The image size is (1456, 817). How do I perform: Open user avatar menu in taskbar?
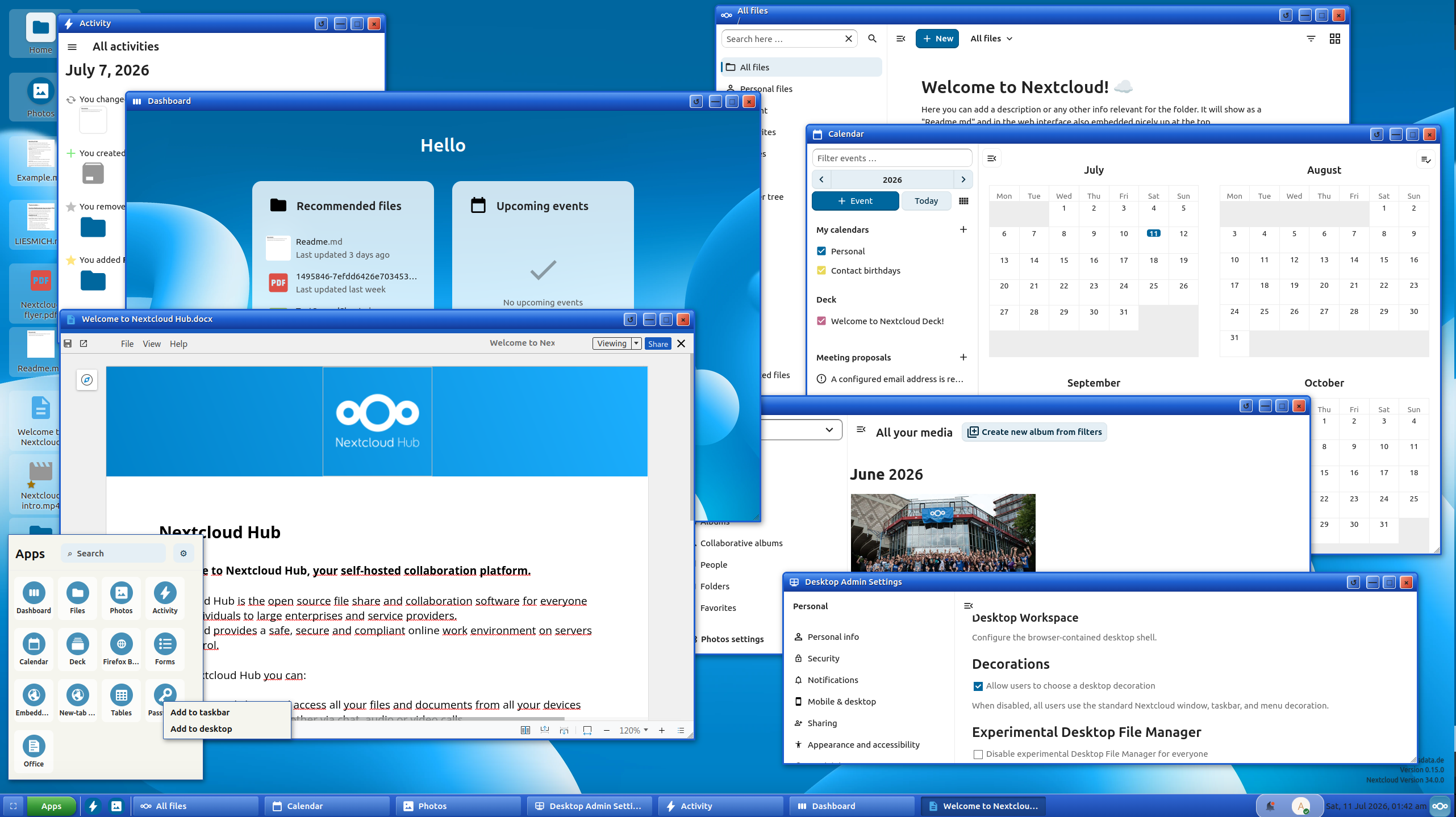(x=1300, y=806)
